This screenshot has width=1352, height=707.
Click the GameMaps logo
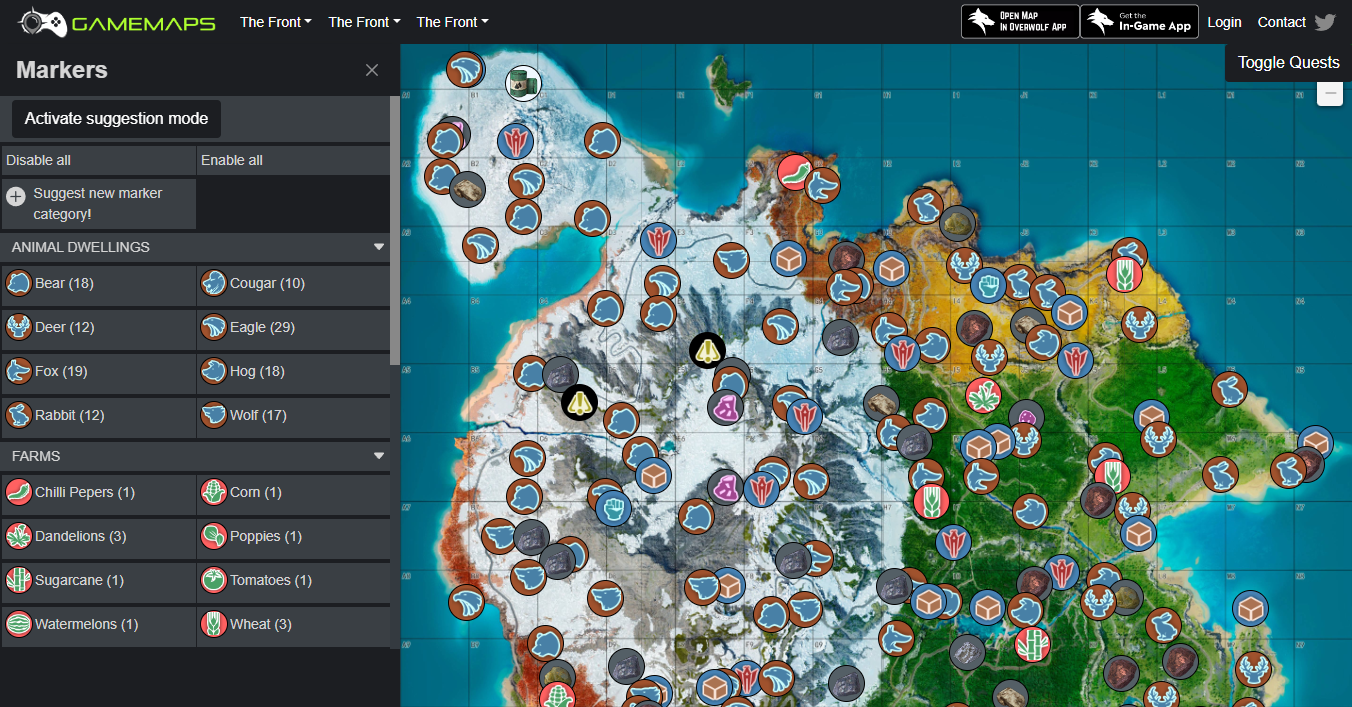118,22
